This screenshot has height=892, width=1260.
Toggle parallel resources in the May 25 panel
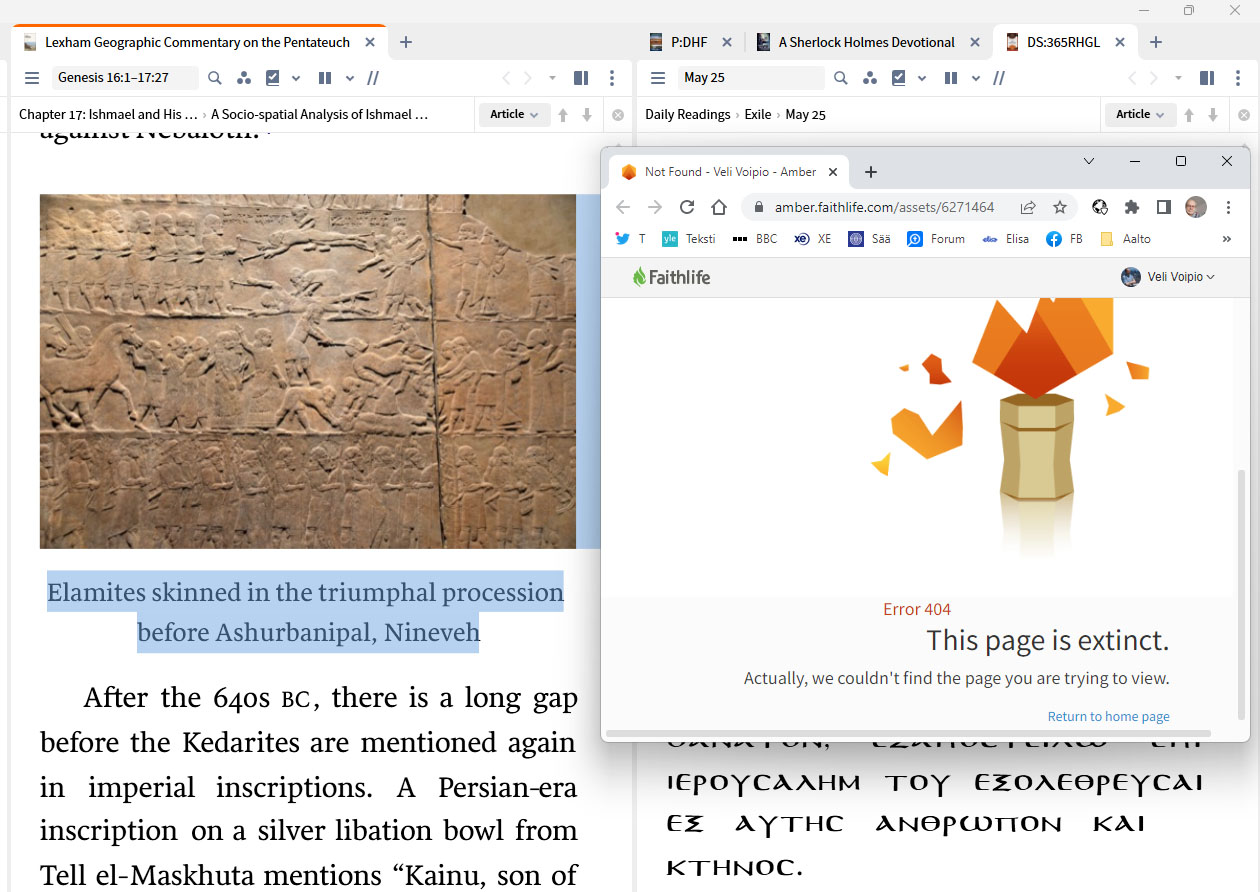[x=999, y=78]
